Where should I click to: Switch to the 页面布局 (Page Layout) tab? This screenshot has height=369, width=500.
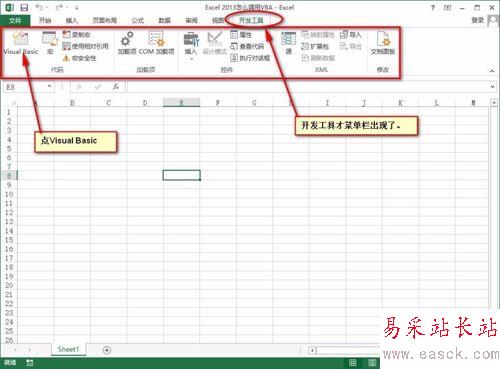105,20
